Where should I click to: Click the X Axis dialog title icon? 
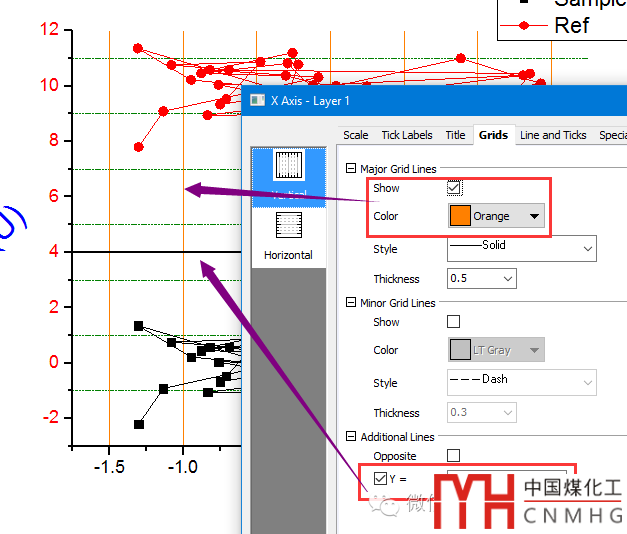pyautogui.click(x=258, y=100)
